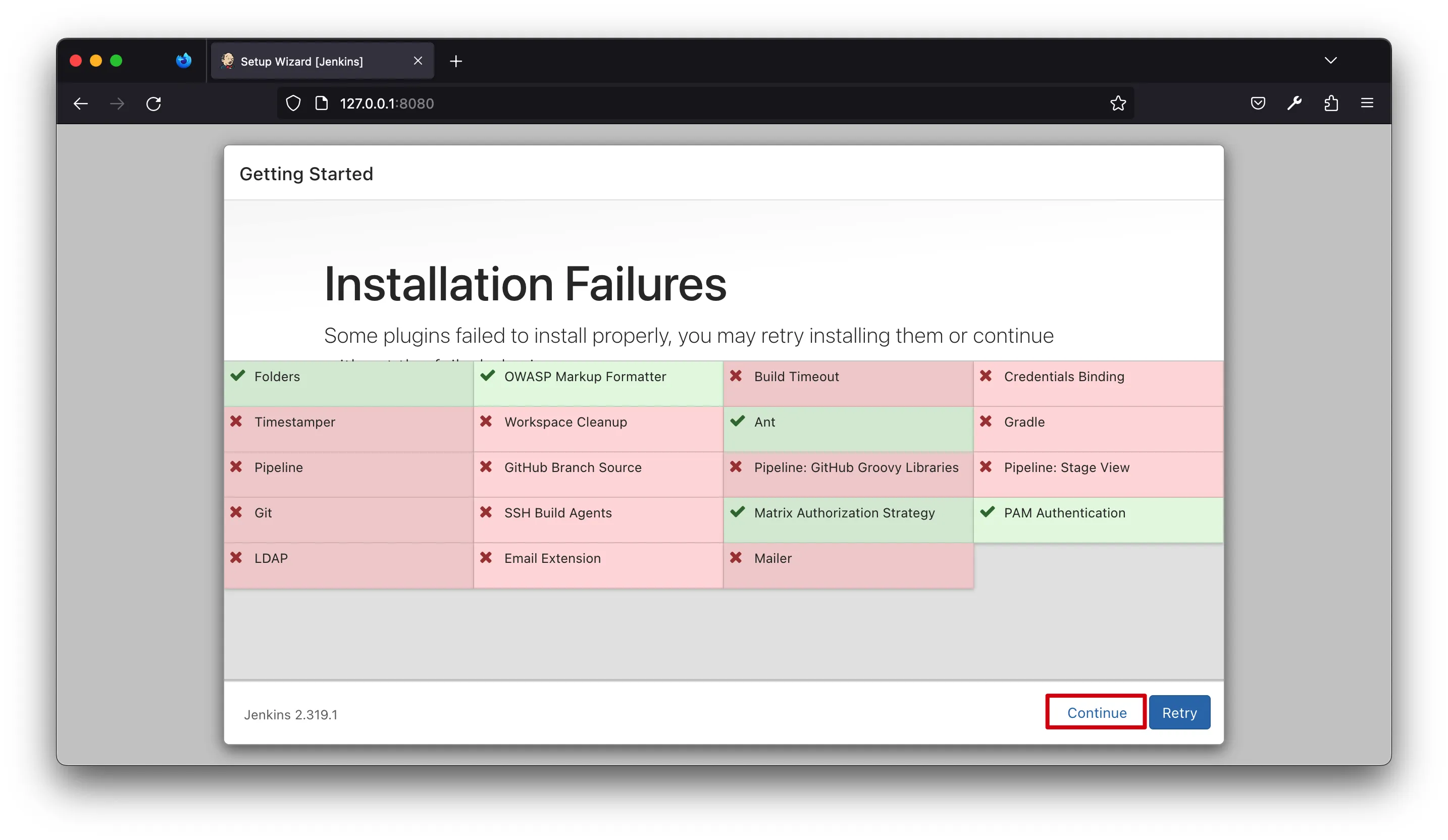
Task: Open the extensions puzzle icon
Action: pyautogui.click(x=1331, y=103)
